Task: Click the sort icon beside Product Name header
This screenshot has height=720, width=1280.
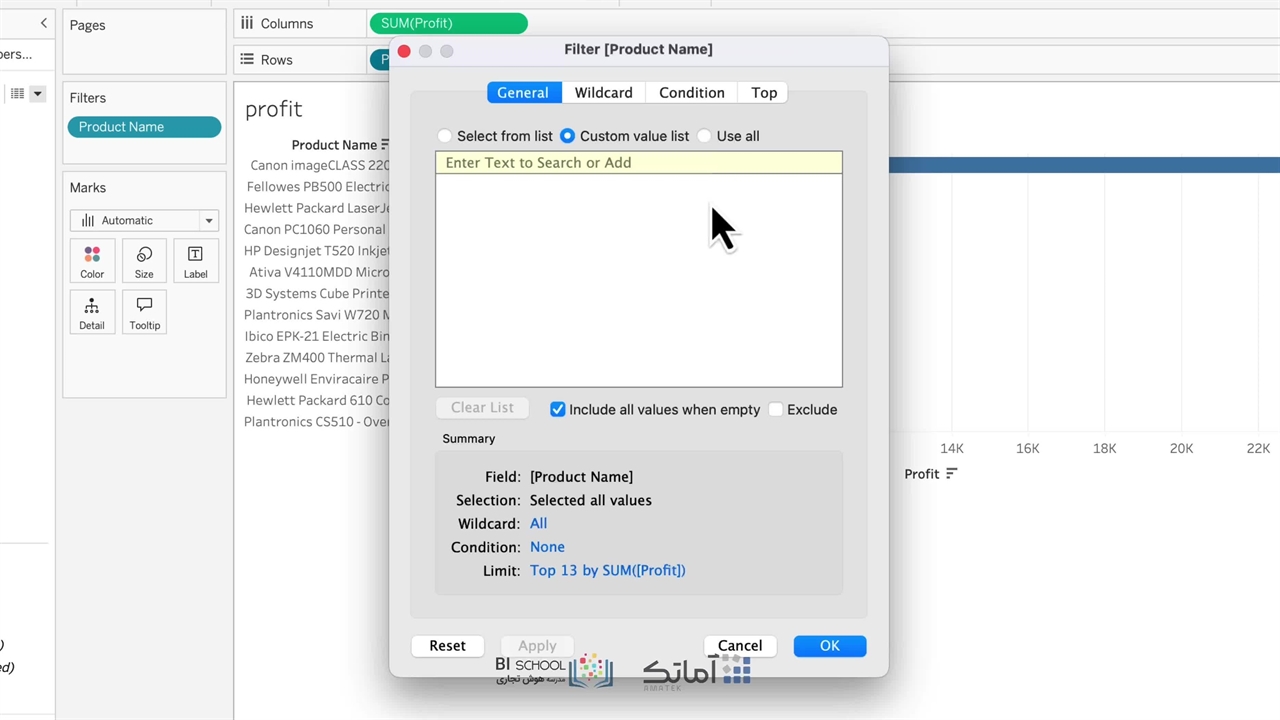Action: [385, 145]
